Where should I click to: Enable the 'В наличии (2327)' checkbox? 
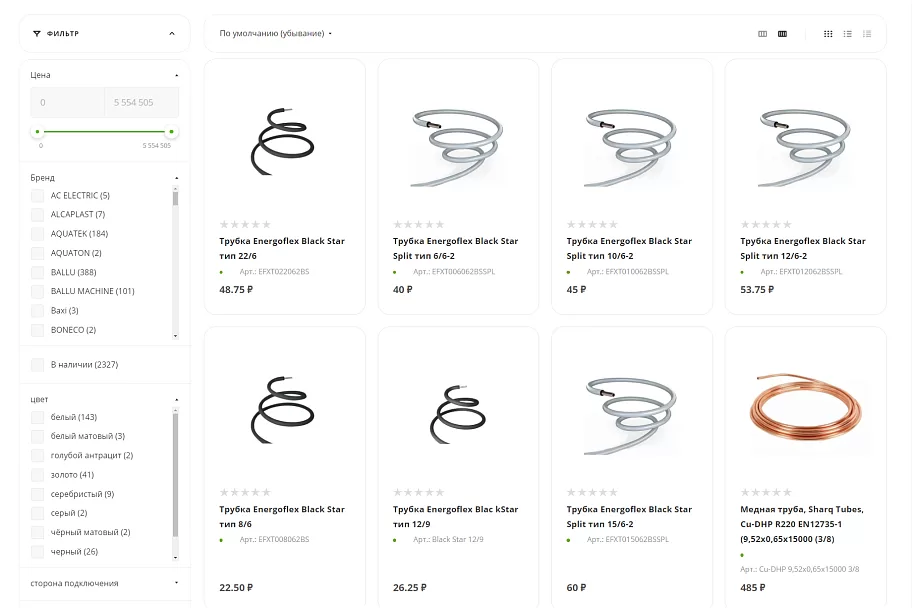click(37, 365)
